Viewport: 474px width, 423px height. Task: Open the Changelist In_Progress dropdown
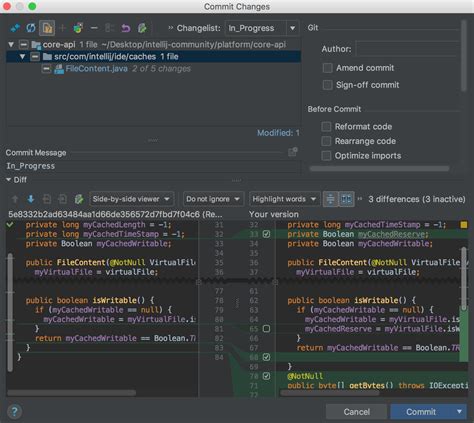[x=262, y=28]
